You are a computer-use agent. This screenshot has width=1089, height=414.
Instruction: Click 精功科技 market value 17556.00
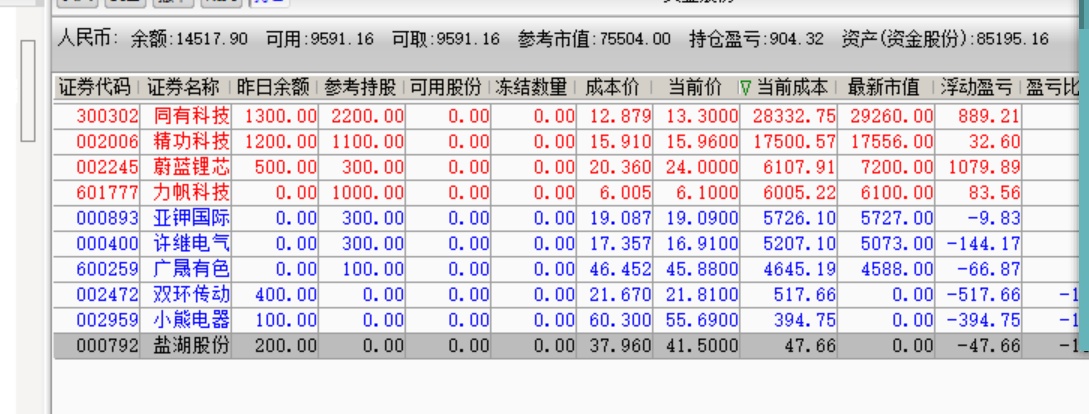pos(892,142)
